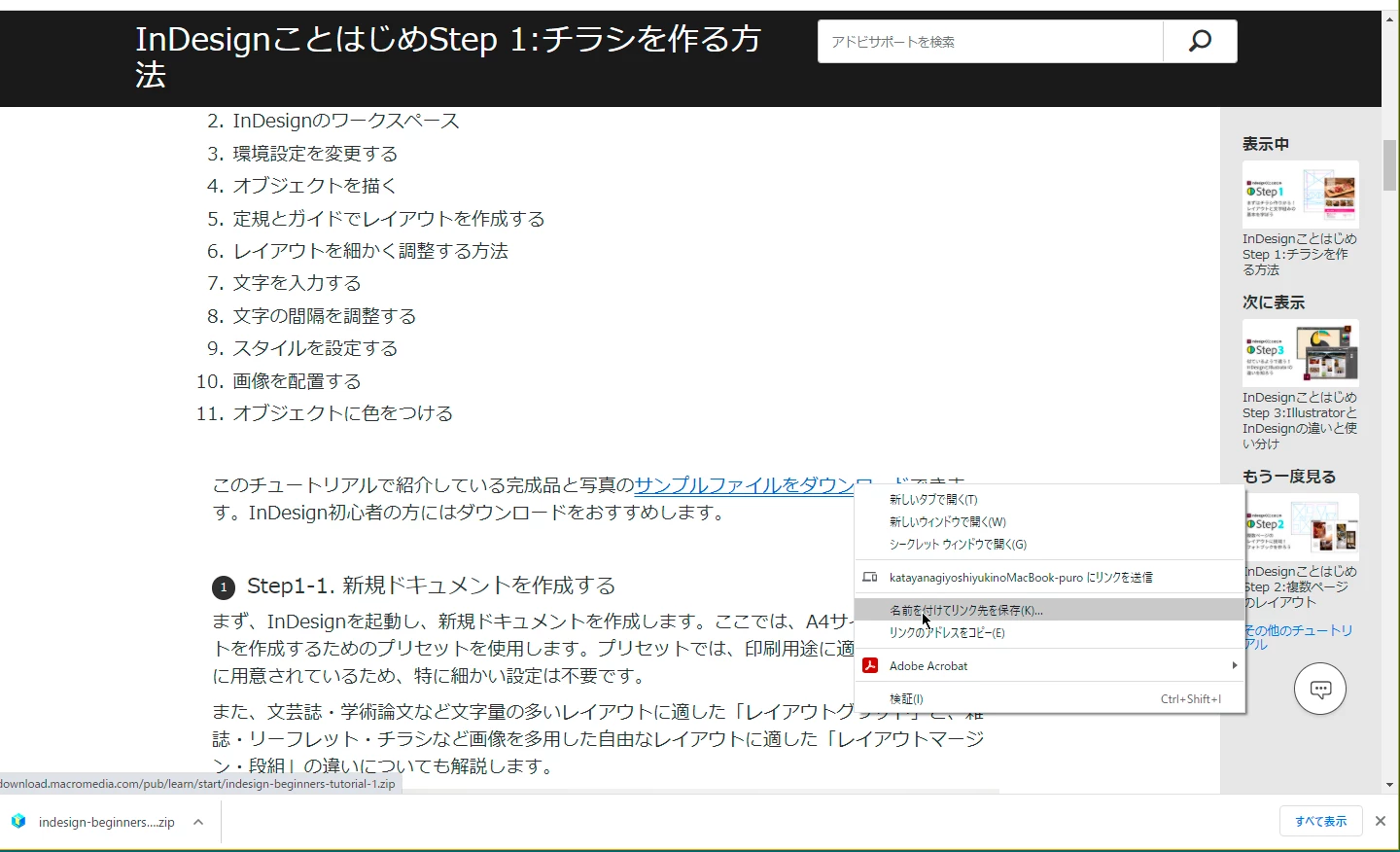The height and width of the screenshot is (852, 1400).
Task: Click the scrollbar up arrow
Action: point(1389,18)
